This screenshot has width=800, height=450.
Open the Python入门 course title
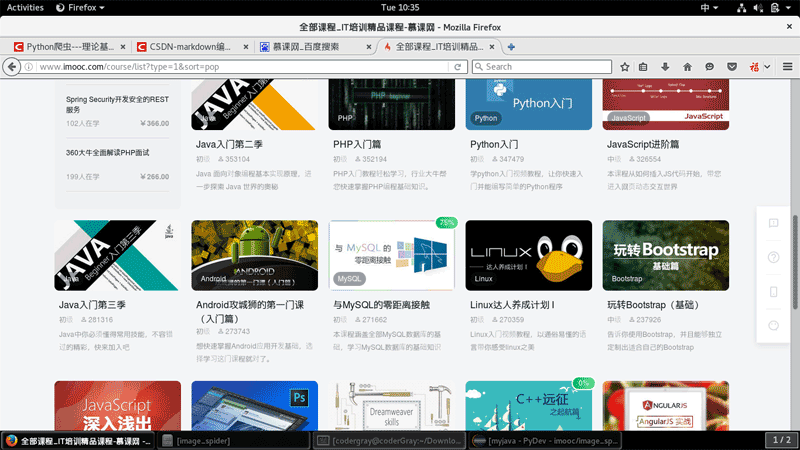[494, 144]
